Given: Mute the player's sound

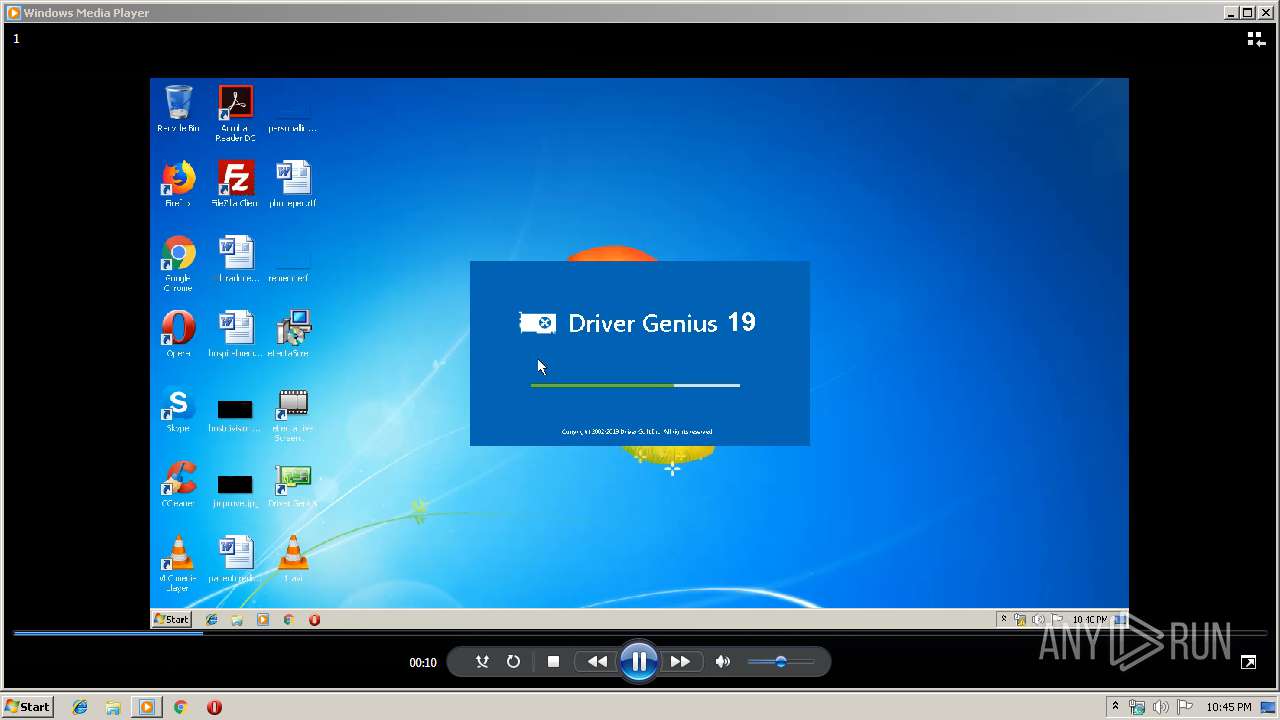Looking at the screenshot, I should 723,662.
